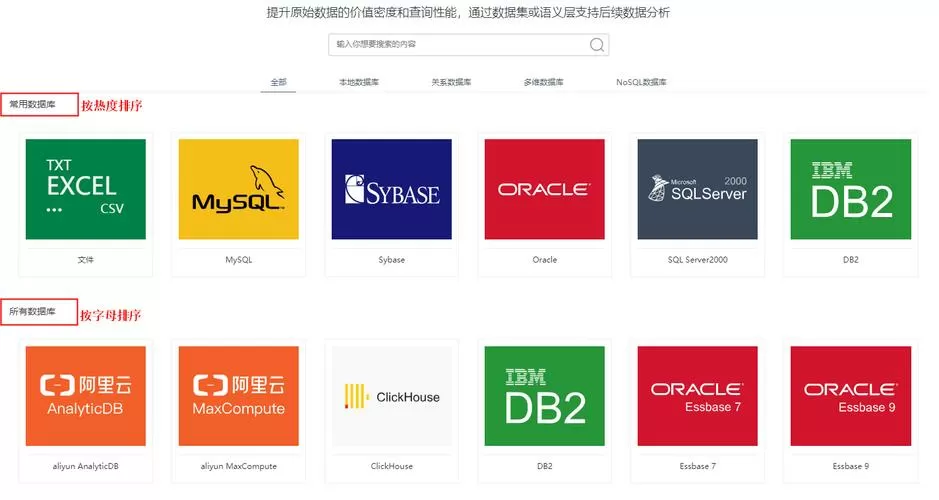The height and width of the screenshot is (500, 939).
Task: Open the aliyun AnalyticDB tile
Action: point(86,396)
